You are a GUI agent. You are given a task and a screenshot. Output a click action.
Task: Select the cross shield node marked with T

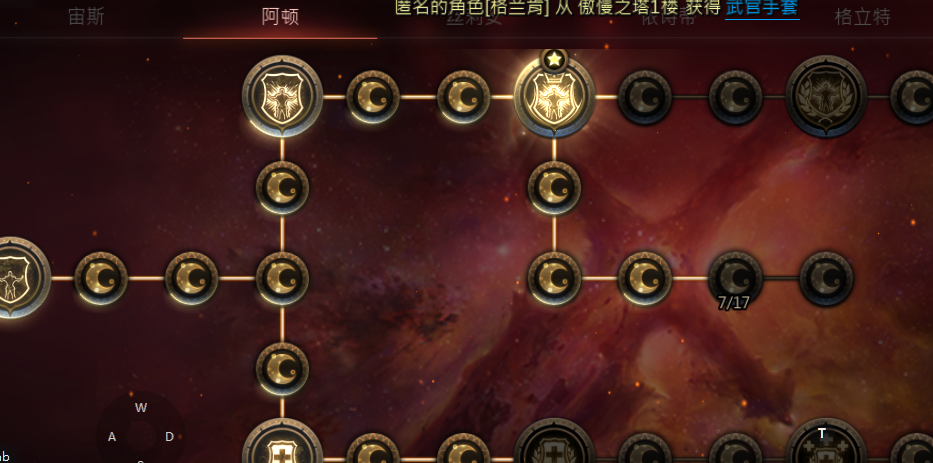(826, 442)
